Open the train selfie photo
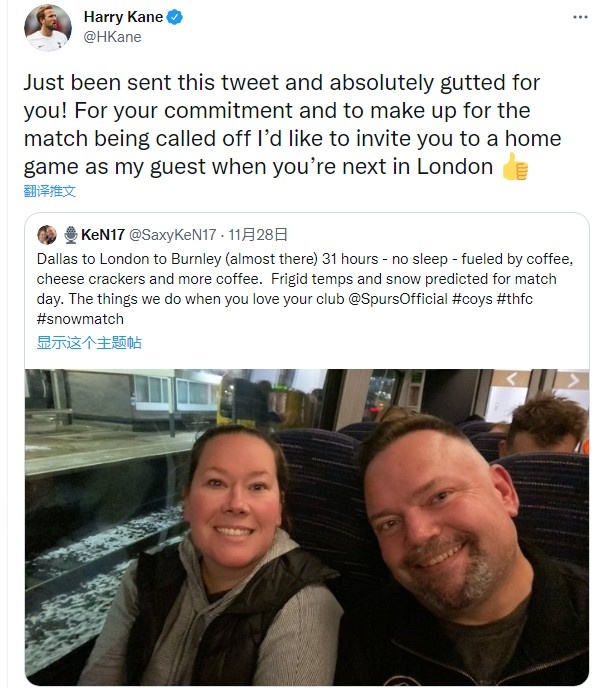603x688 pixels. pyautogui.click(x=307, y=527)
